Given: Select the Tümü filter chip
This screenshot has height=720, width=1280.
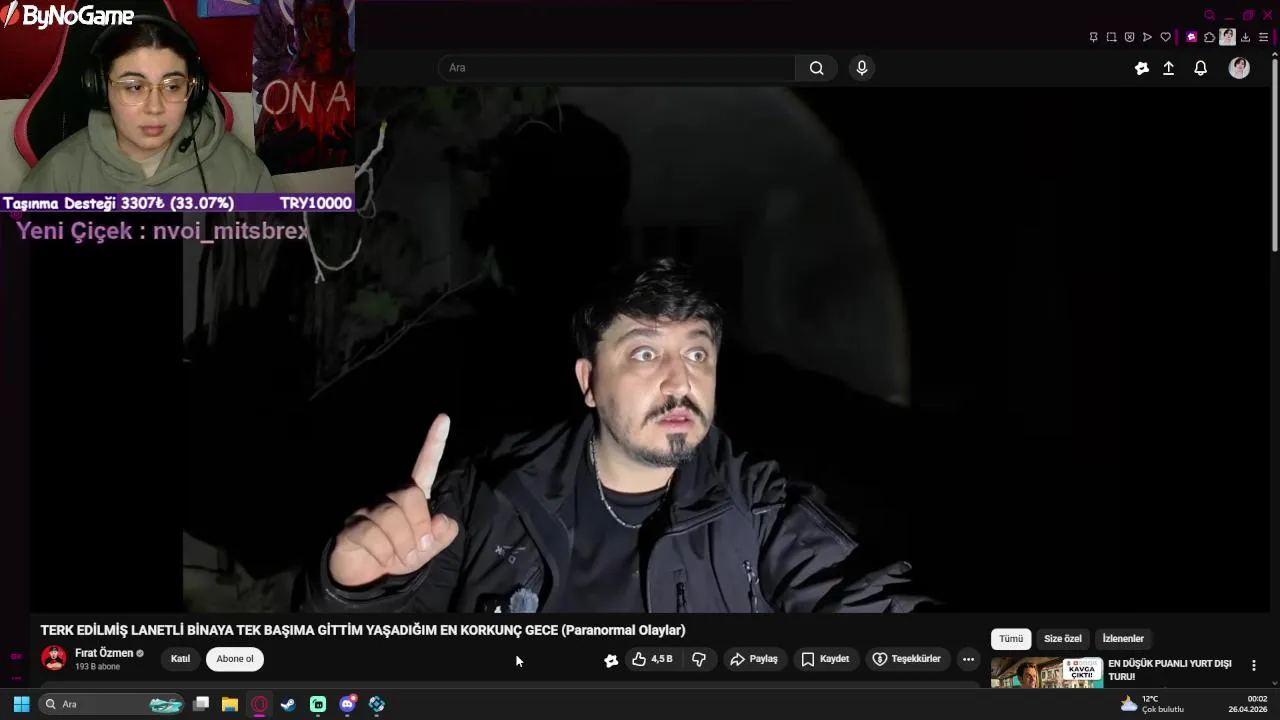Looking at the screenshot, I should [1011, 639].
